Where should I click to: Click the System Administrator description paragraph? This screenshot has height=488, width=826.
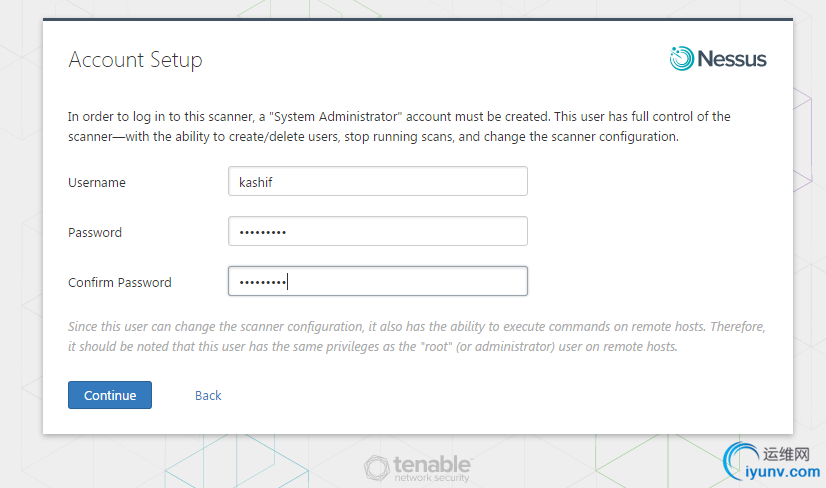pyautogui.click(x=399, y=126)
